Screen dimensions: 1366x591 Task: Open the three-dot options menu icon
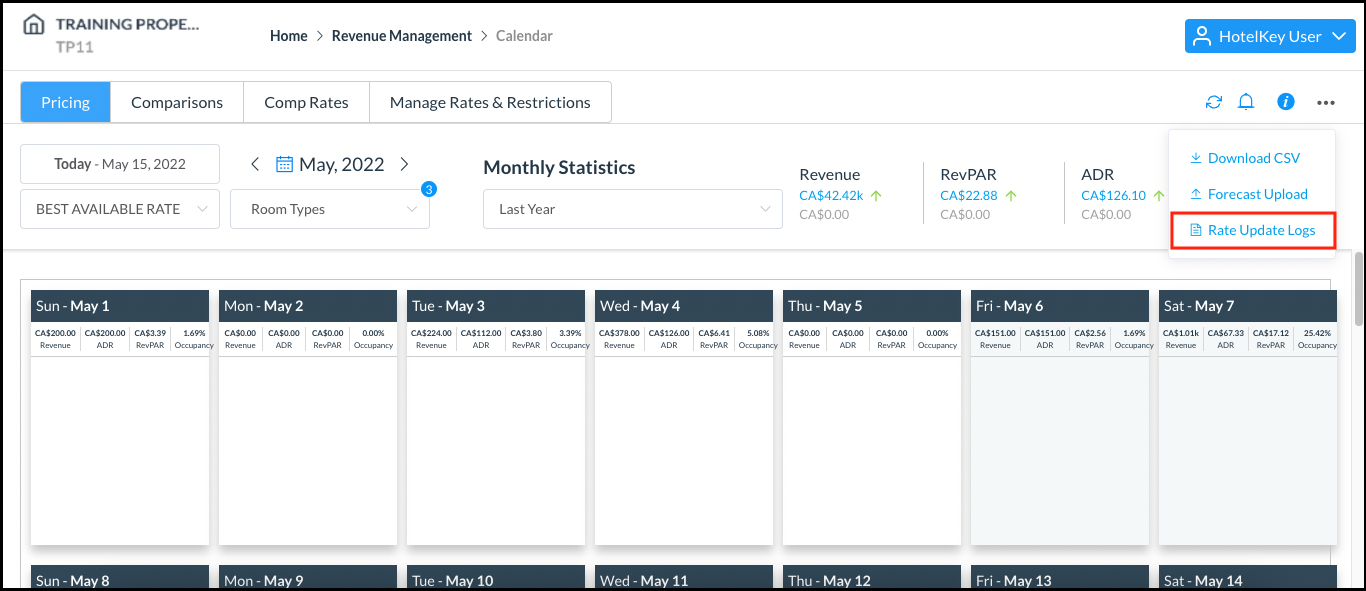1325,101
